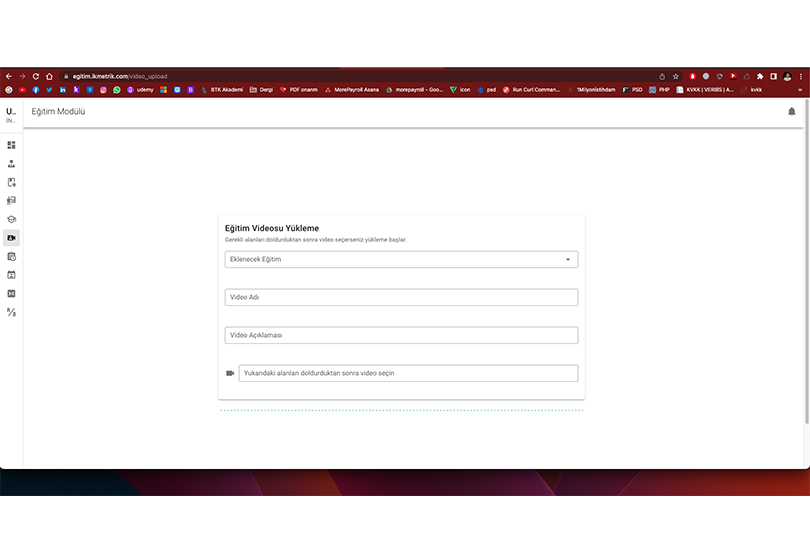Open the BTK Akademi bookmark

pyautogui.click(x=222, y=90)
